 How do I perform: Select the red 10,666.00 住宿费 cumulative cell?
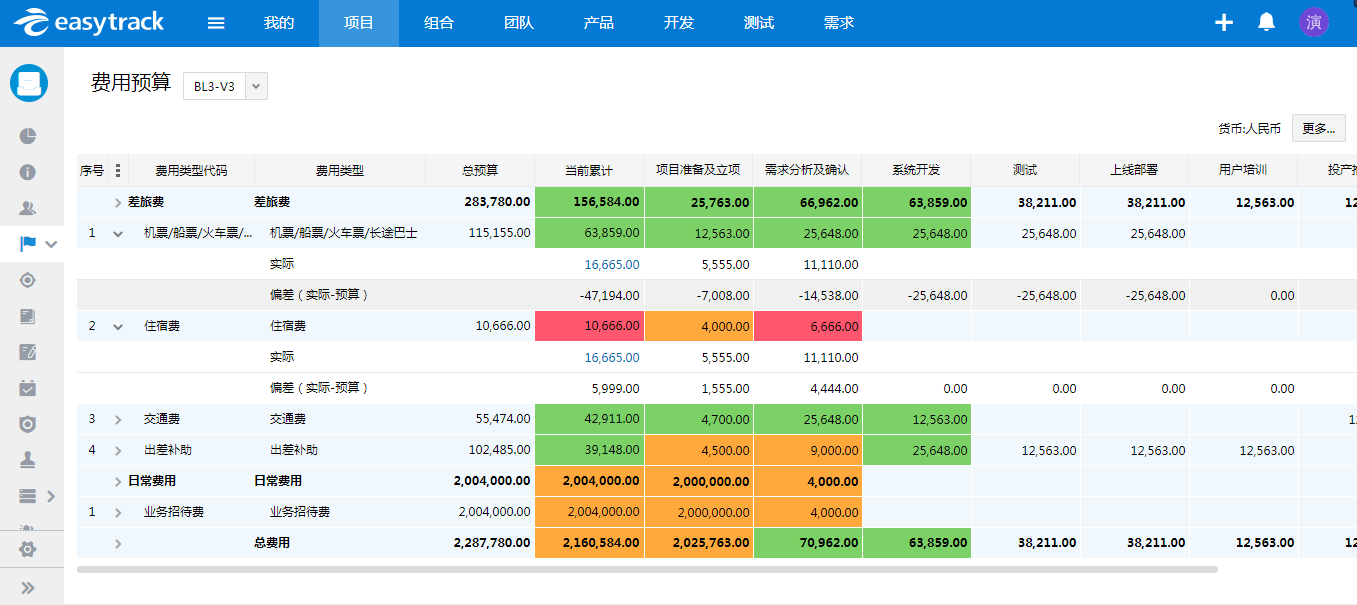tap(590, 326)
